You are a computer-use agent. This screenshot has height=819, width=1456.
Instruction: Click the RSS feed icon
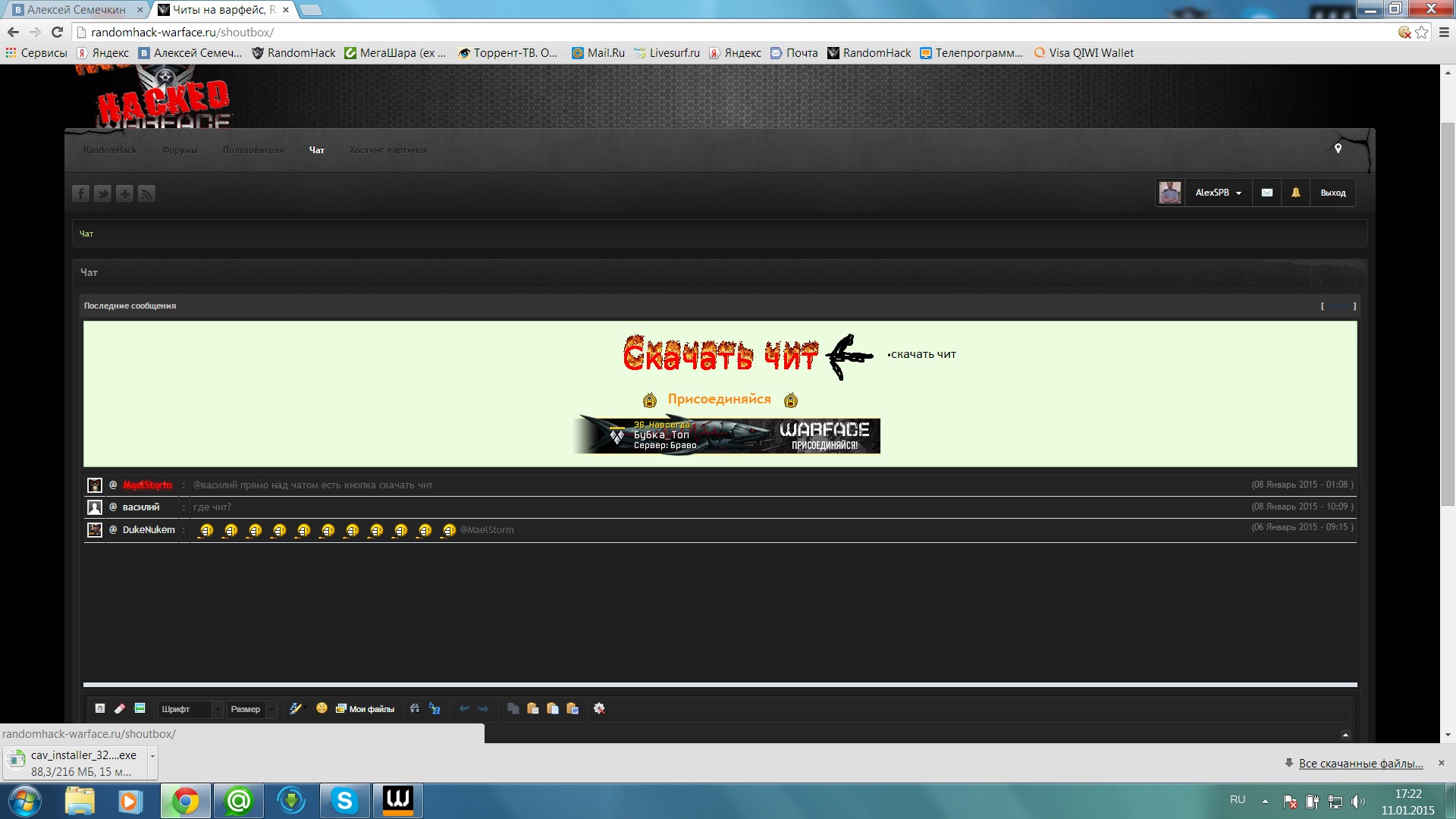pos(146,193)
